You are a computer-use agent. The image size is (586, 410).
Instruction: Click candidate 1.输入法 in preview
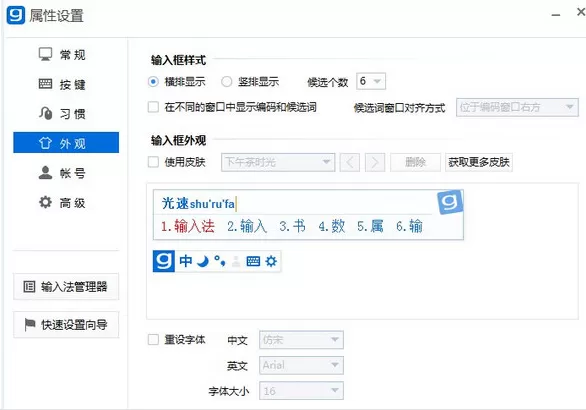click(x=188, y=226)
